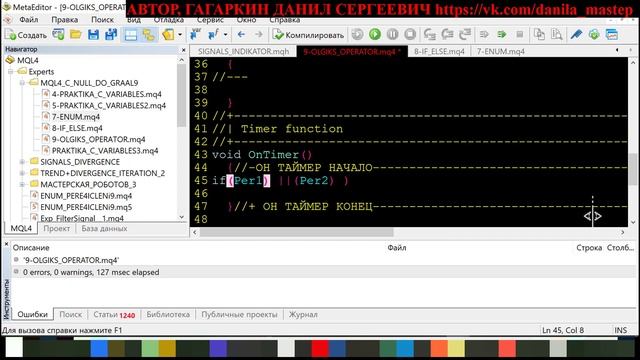Click the Создать new file button
This screenshot has width=640, height=360.
26,35
